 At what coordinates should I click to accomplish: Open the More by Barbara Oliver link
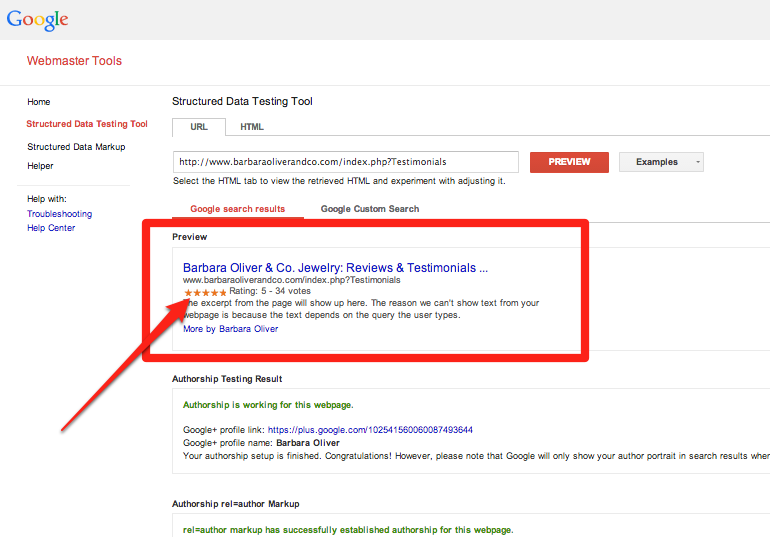(x=230, y=329)
